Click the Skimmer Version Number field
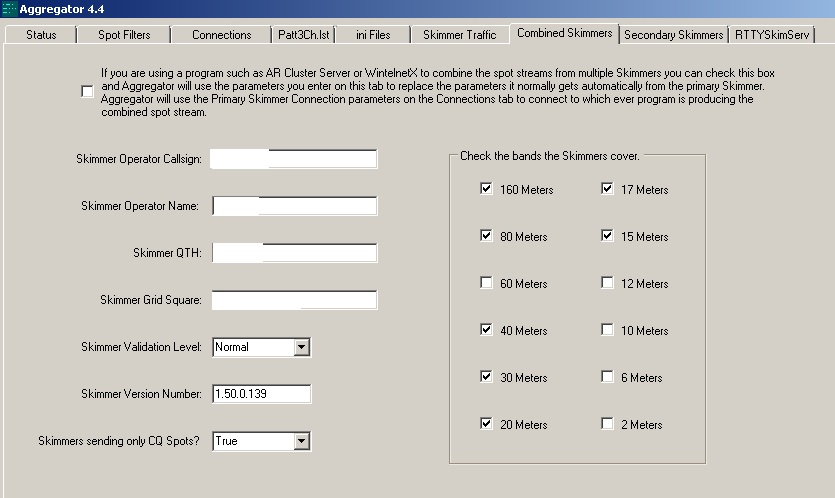835x498 pixels. click(262, 394)
